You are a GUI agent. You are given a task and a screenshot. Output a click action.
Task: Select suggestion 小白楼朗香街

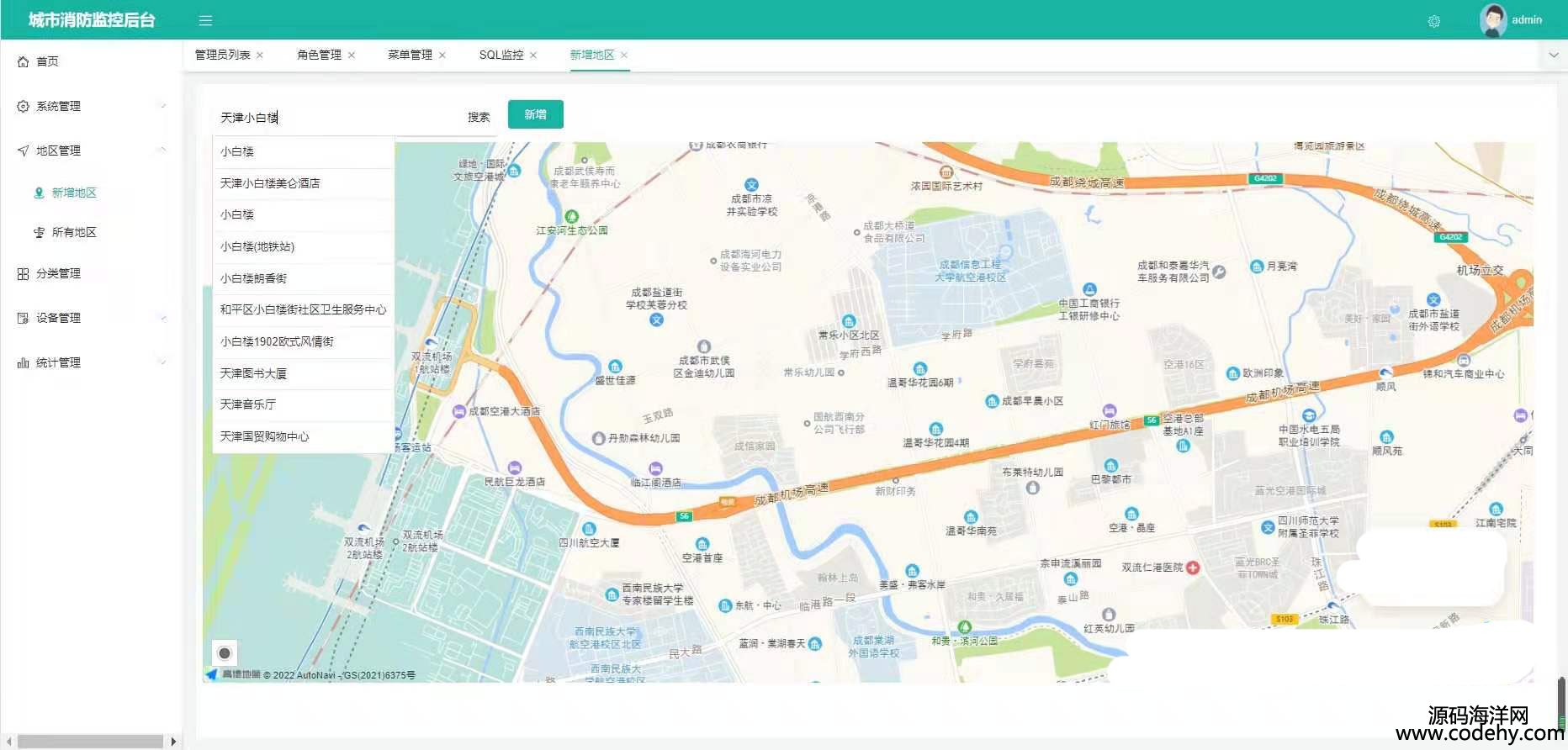(x=304, y=278)
